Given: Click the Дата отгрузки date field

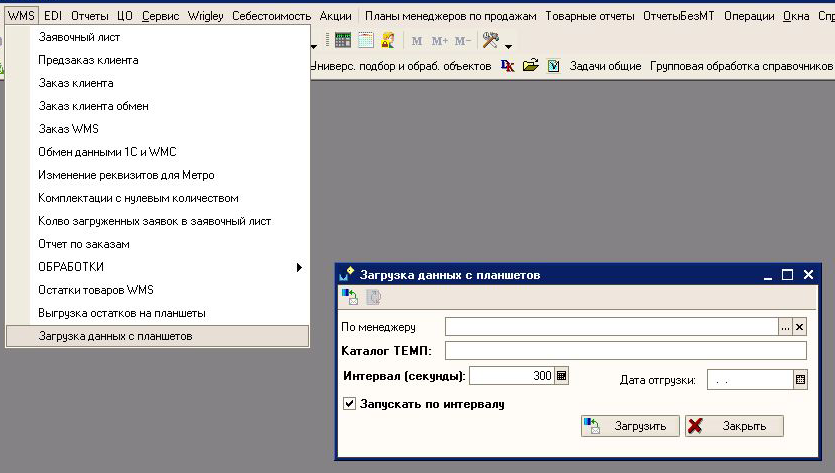Looking at the screenshot, I should (750, 380).
